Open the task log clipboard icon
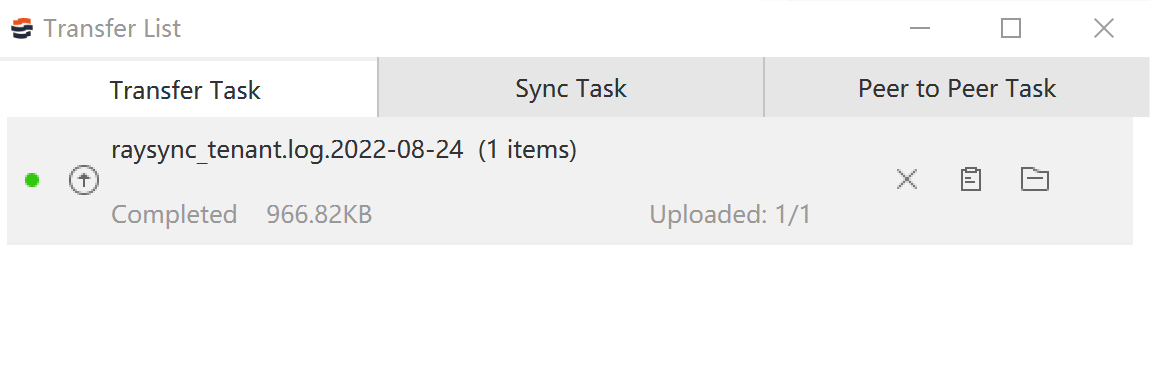This screenshot has height=378, width=1150. (x=971, y=179)
